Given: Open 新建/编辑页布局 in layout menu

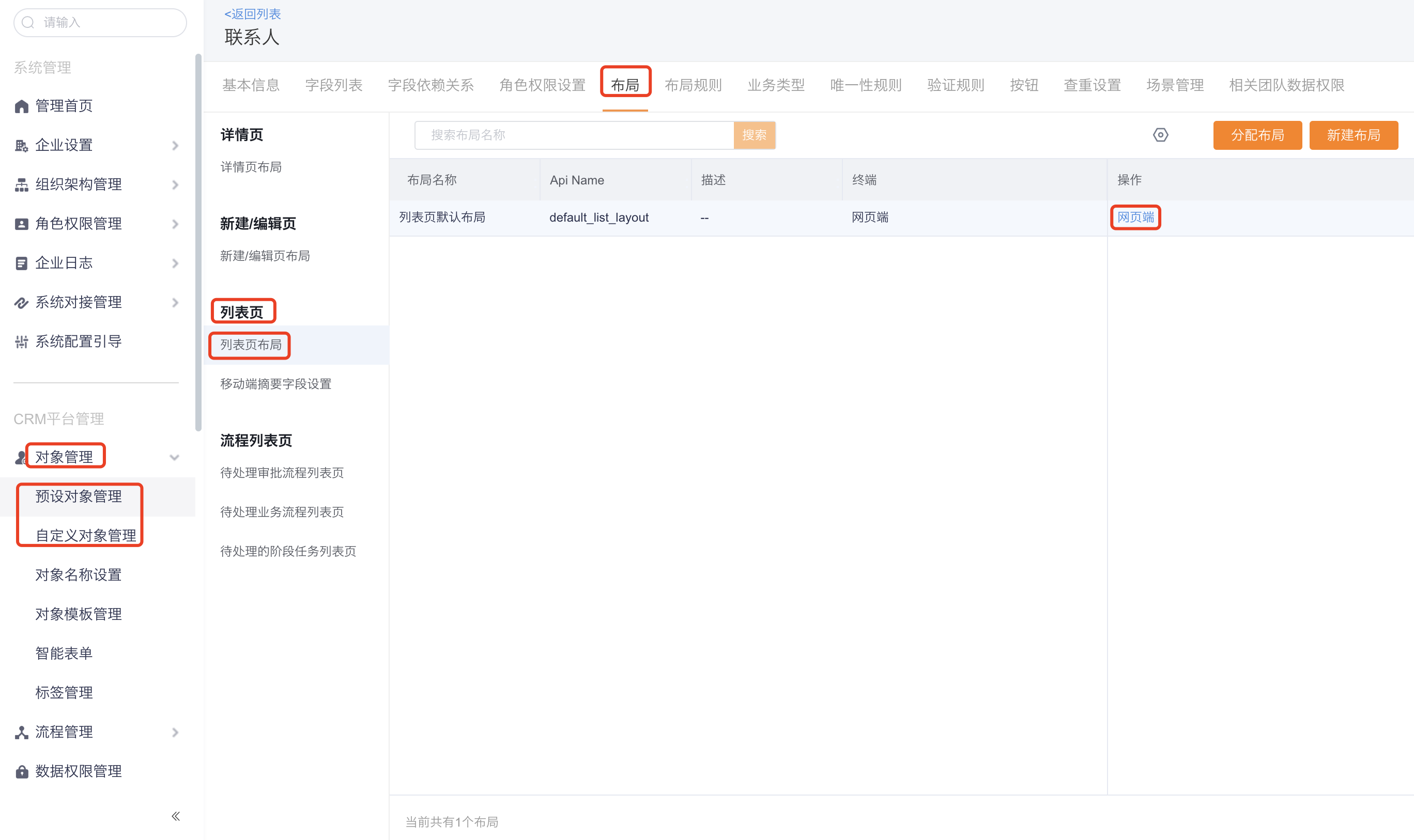Looking at the screenshot, I should [x=265, y=256].
